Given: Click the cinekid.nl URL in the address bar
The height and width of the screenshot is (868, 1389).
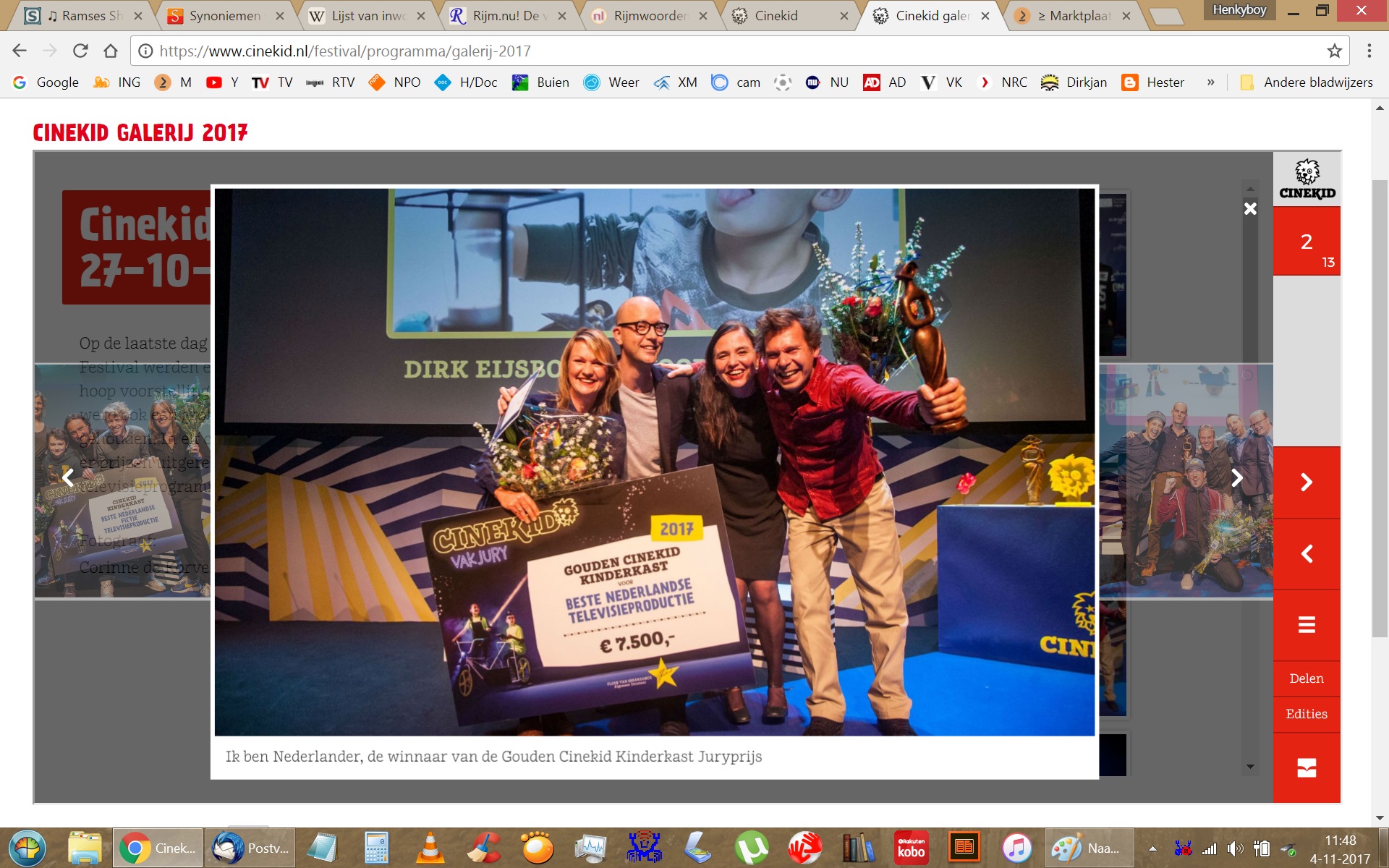Looking at the screenshot, I should 345,51.
